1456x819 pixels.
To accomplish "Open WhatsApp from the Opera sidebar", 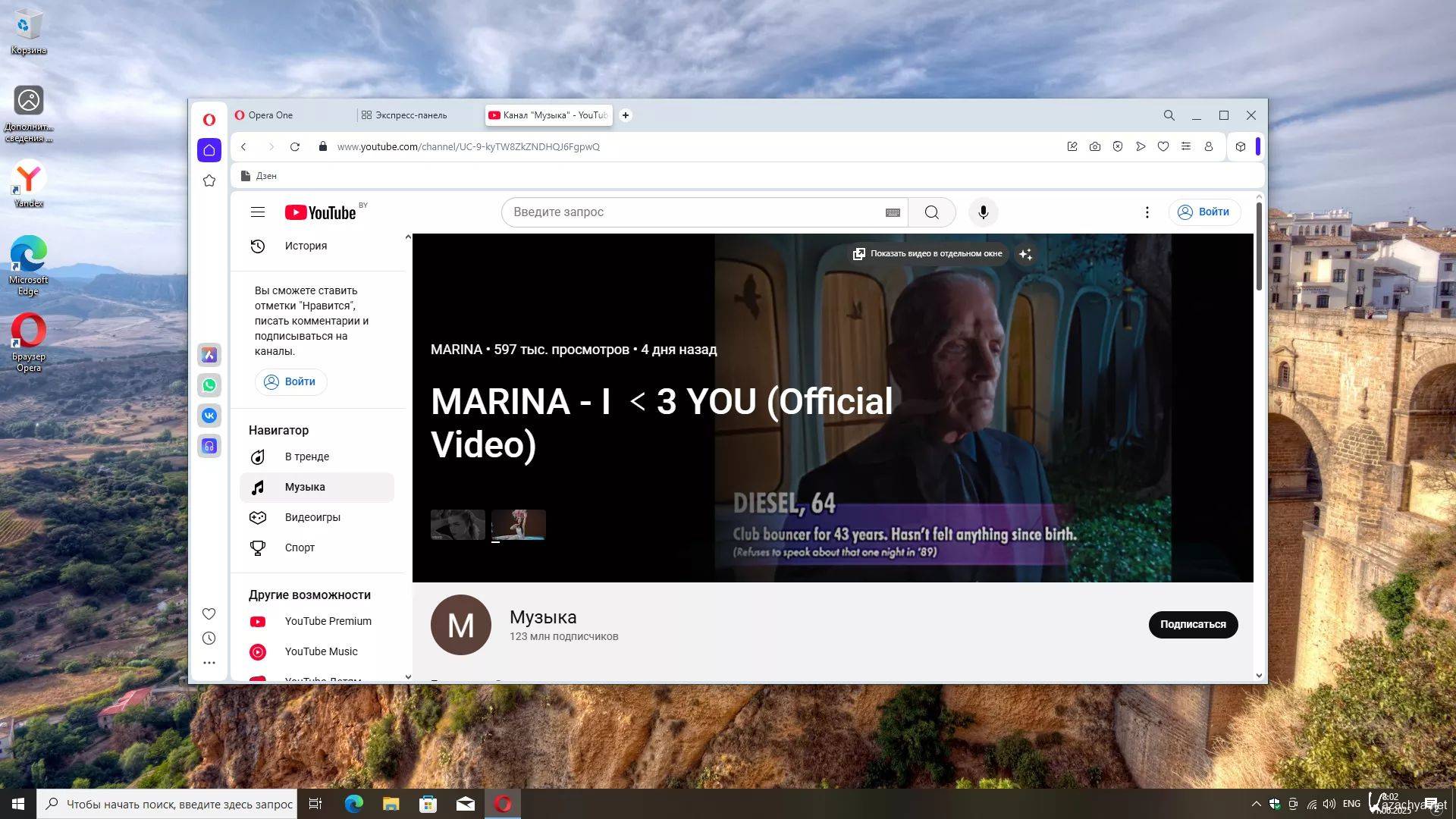I will point(209,385).
